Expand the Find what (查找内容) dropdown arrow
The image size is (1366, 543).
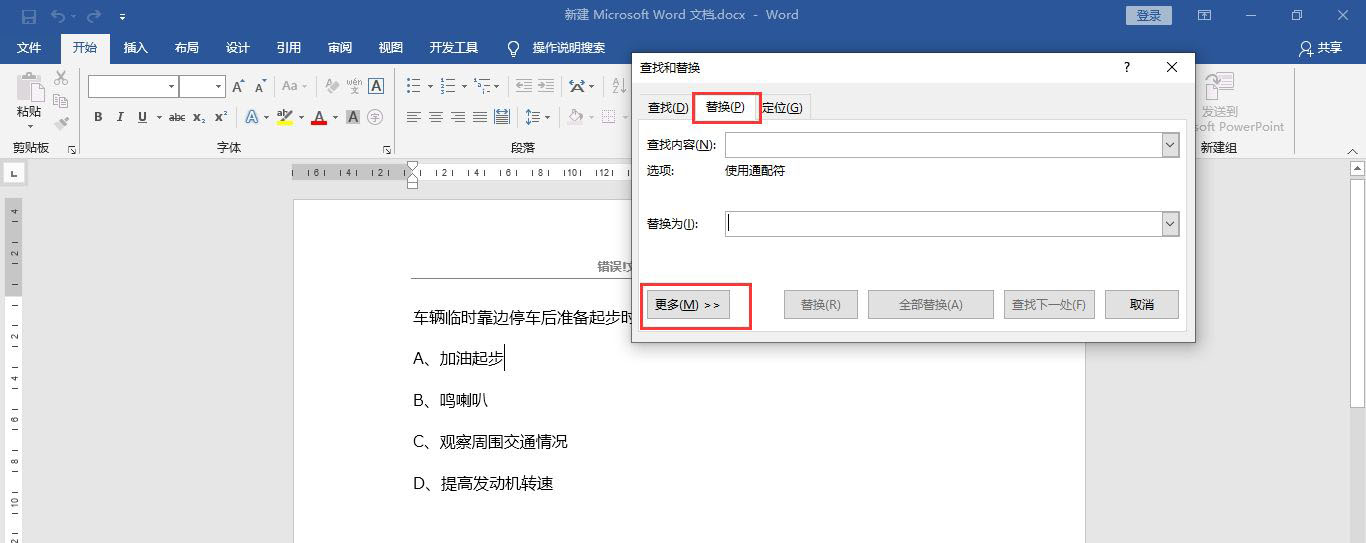pos(1170,145)
